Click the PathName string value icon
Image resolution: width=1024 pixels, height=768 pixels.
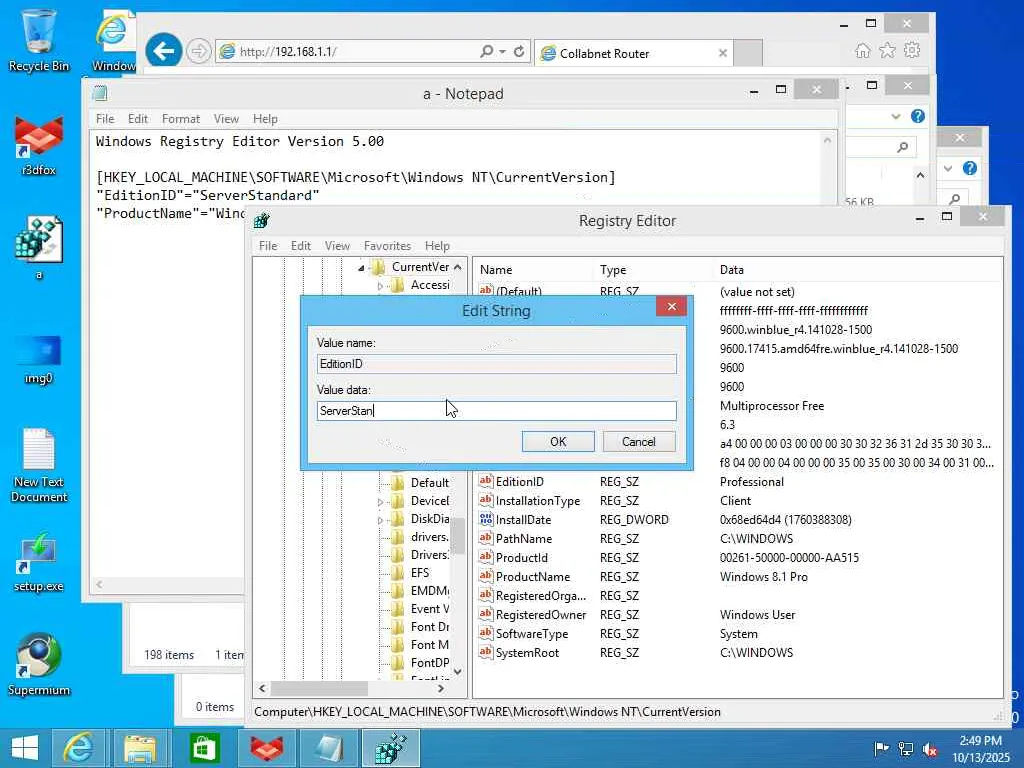point(485,538)
